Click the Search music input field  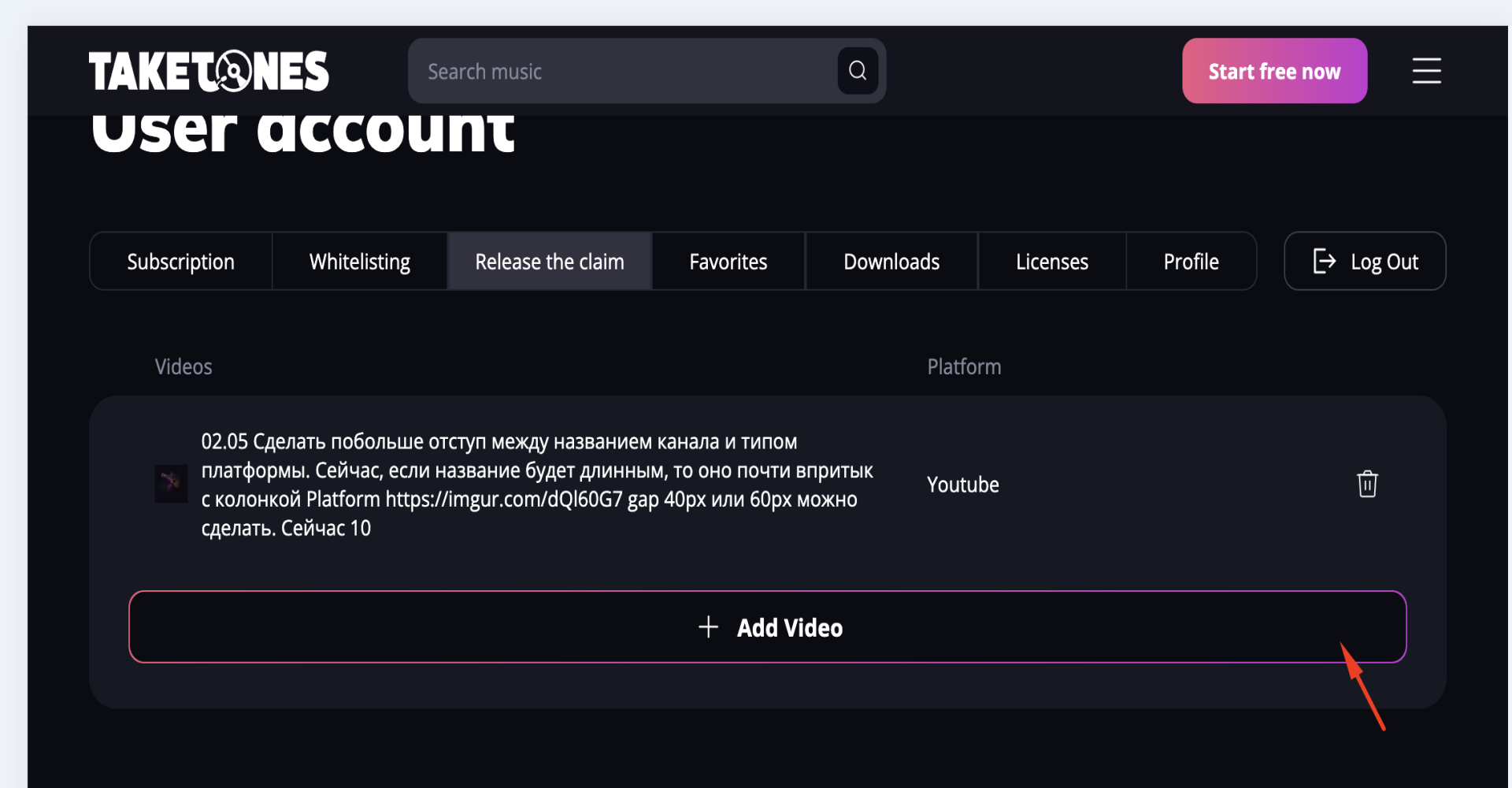[x=622, y=72]
